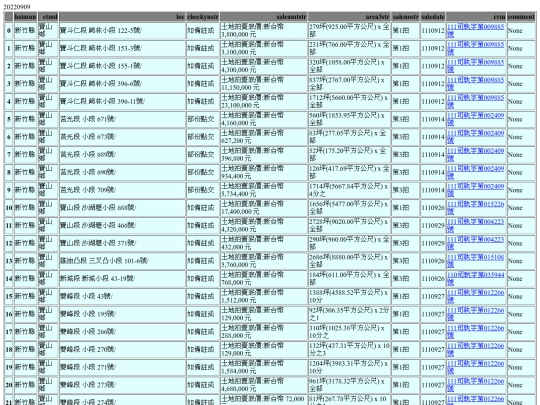Image resolution: width=540 pixels, height=405 pixels.
Task: Open the crm link in row 4
Action: [475, 101]
